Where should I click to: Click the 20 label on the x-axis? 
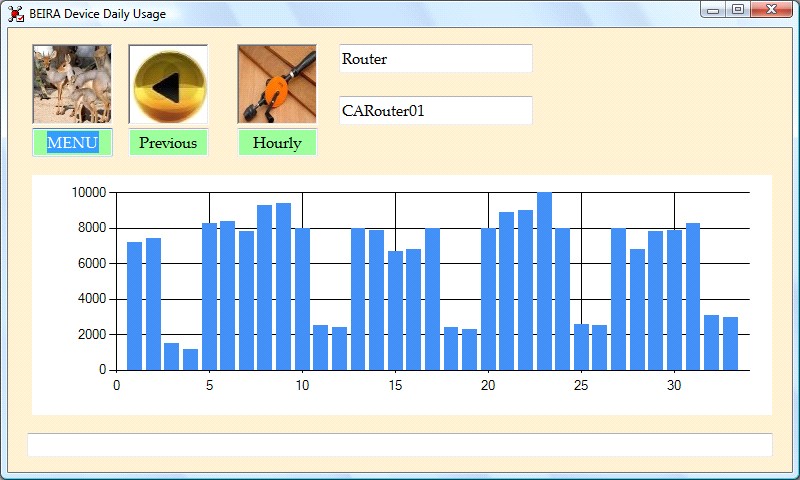pyautogui.click(x=488, y=386)
